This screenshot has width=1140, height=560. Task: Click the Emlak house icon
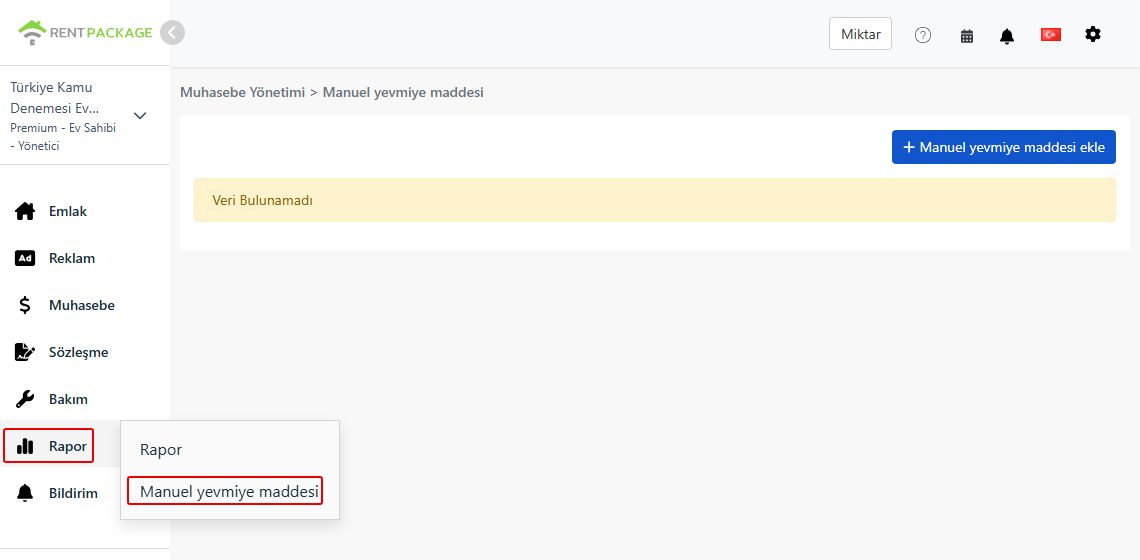tap(25, 212)
